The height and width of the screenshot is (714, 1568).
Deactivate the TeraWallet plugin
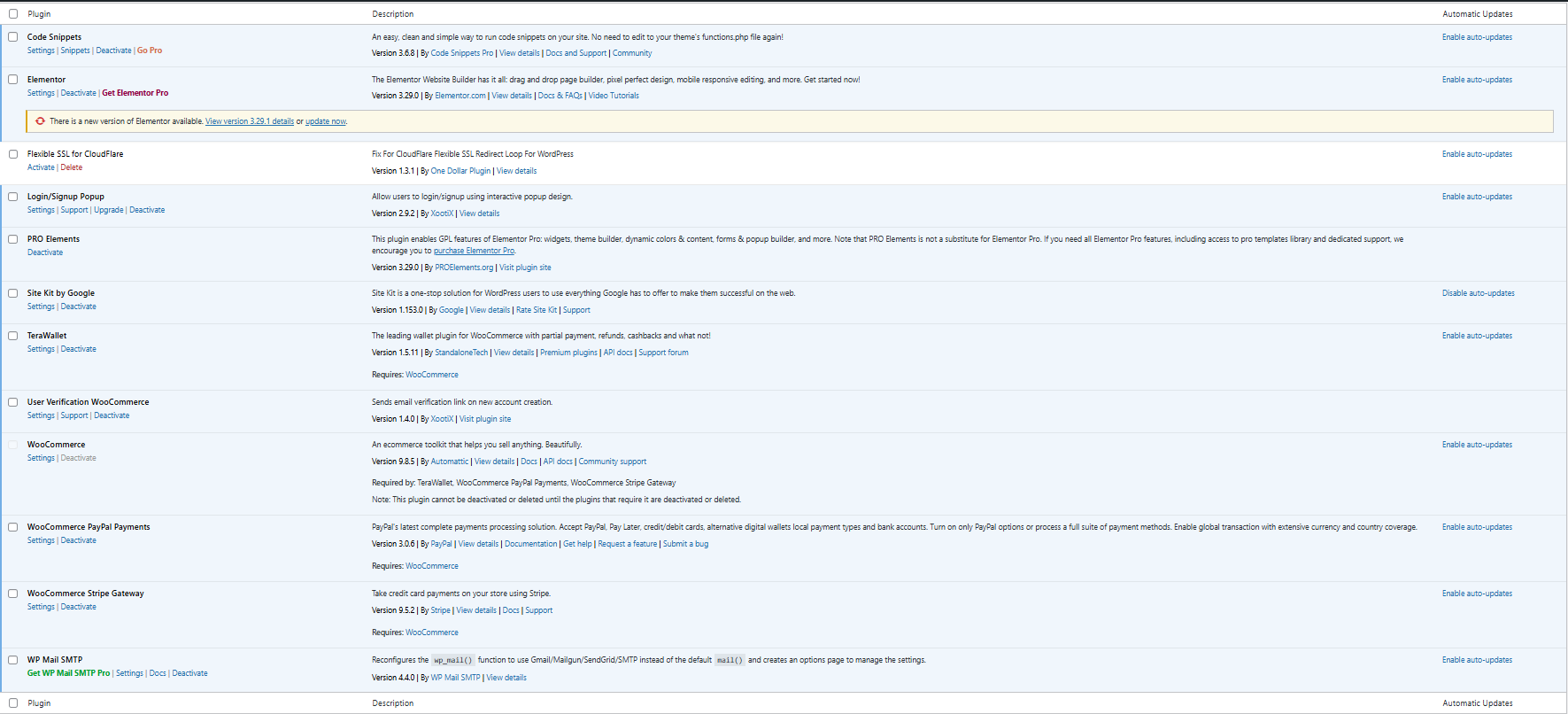tap(79, 349)
